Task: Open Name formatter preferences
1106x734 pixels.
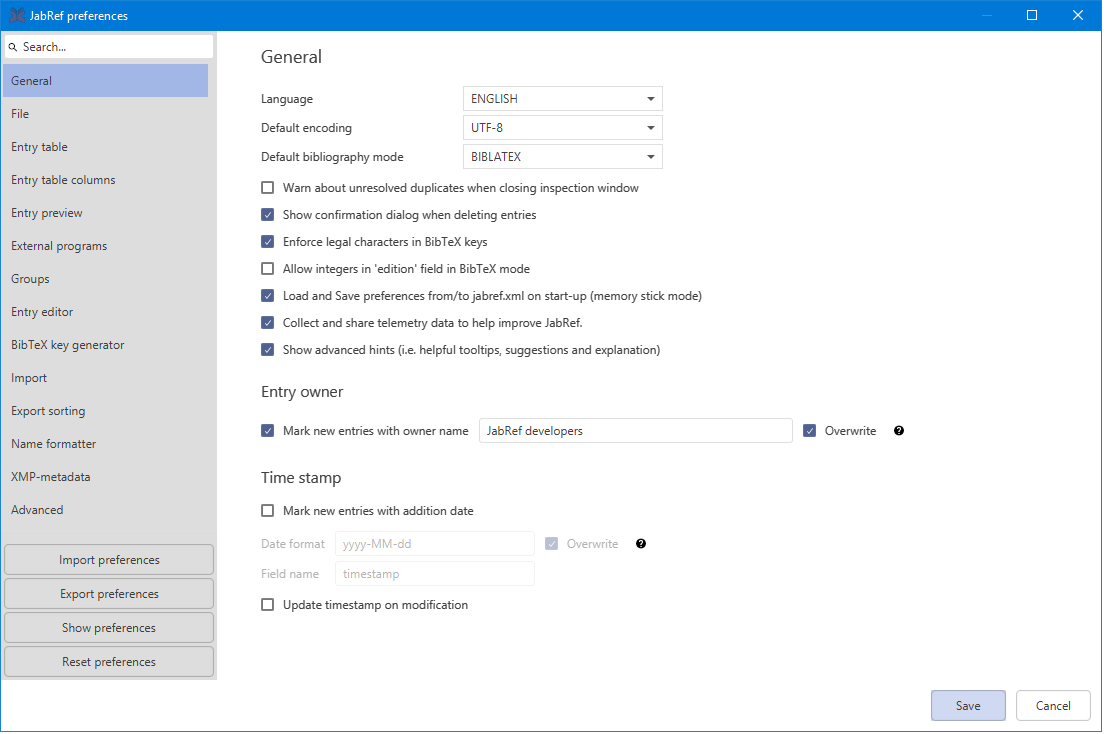Action: click(106, 444)
